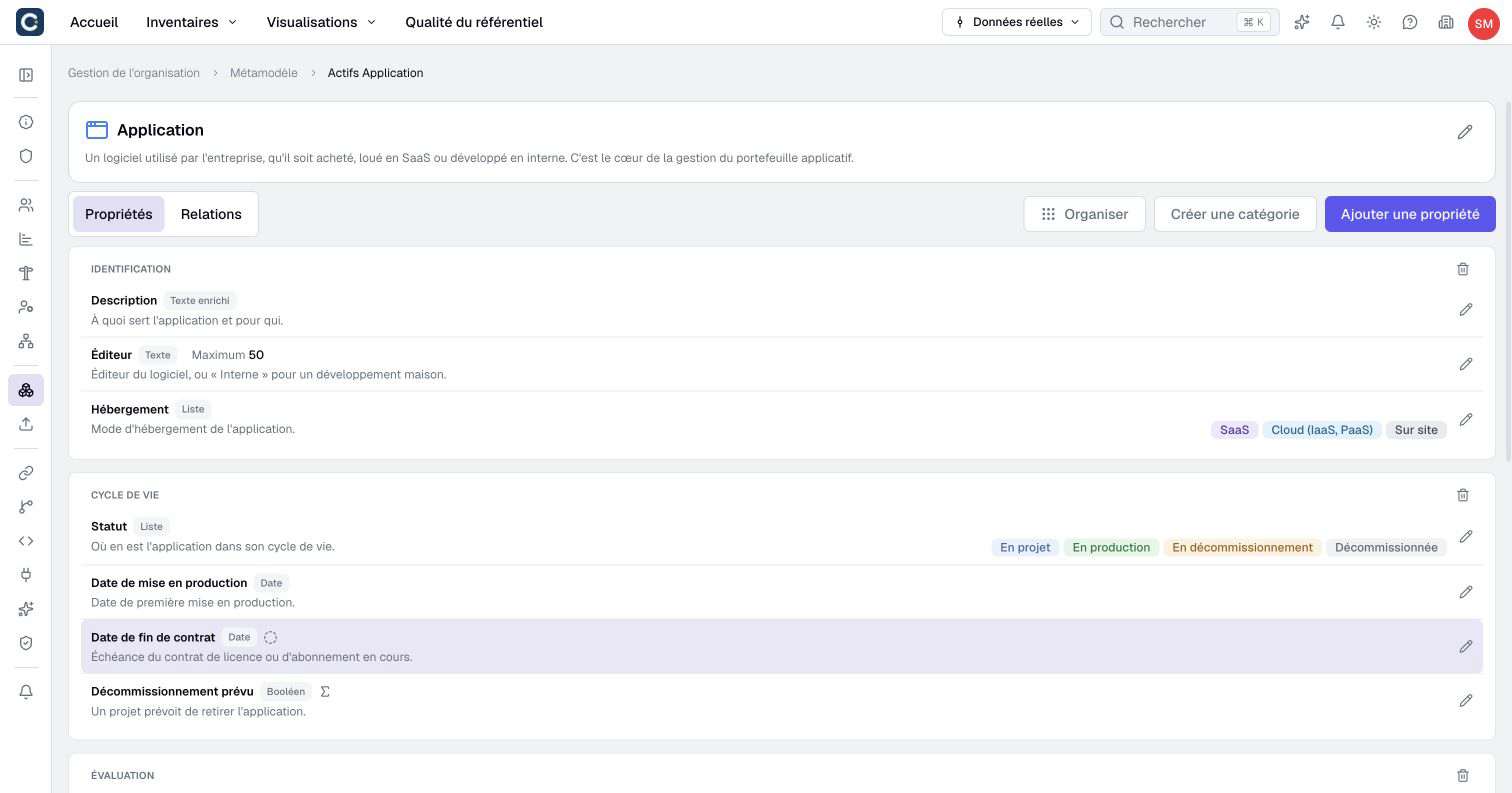This screenshot has height=793, width=1512.
Task: Edit the Date de fin de contrat property
Action: (x=1466, y=647)
